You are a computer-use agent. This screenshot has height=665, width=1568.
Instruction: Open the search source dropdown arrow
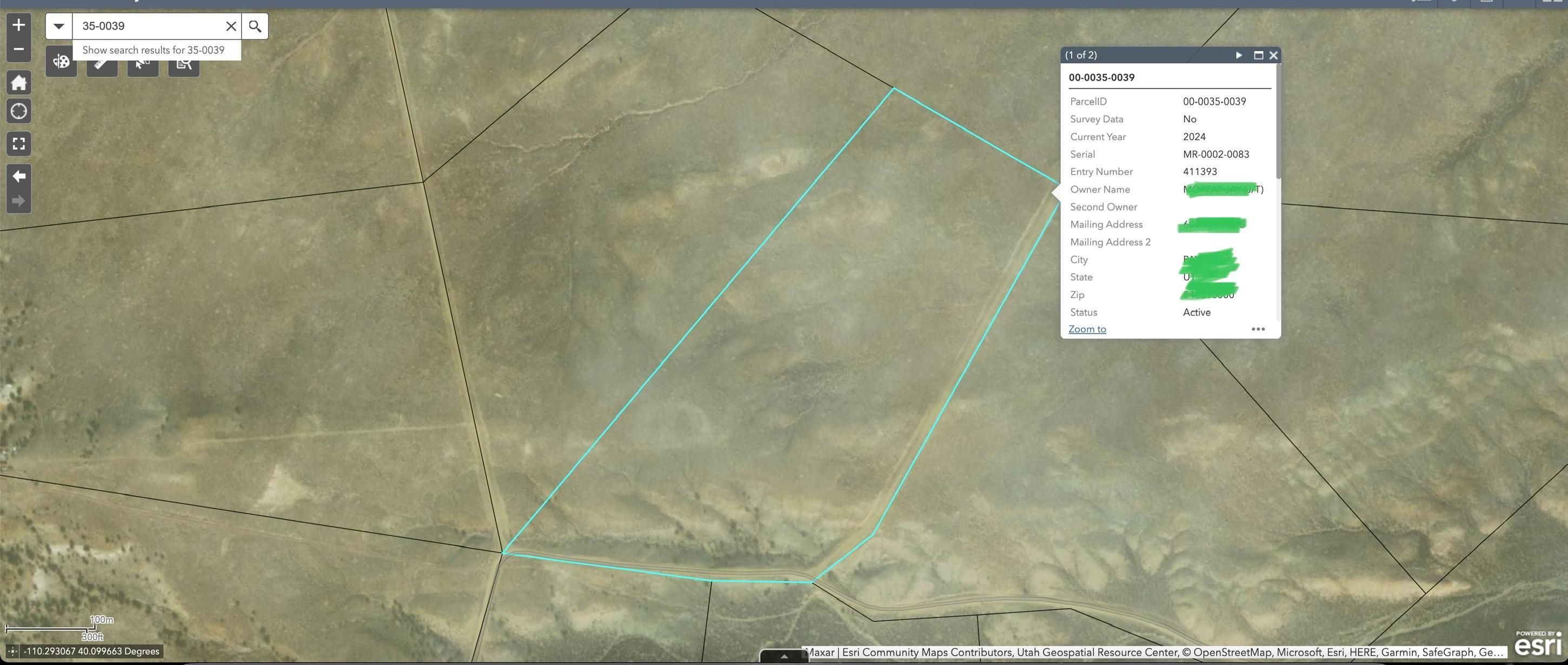58,25
